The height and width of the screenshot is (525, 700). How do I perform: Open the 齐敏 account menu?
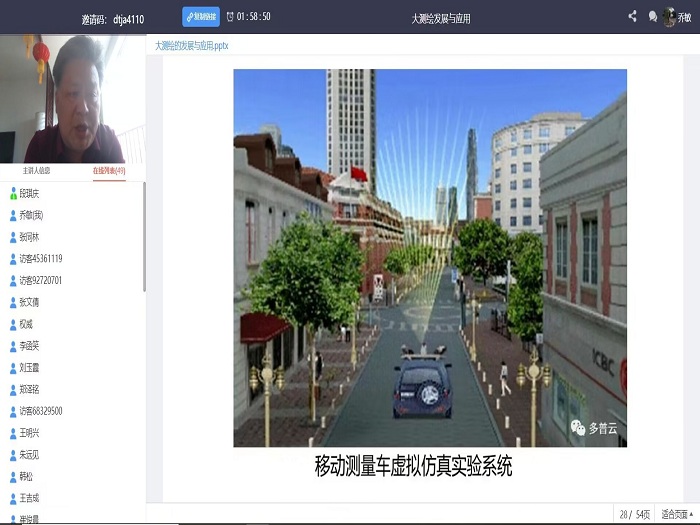(685, 17)
